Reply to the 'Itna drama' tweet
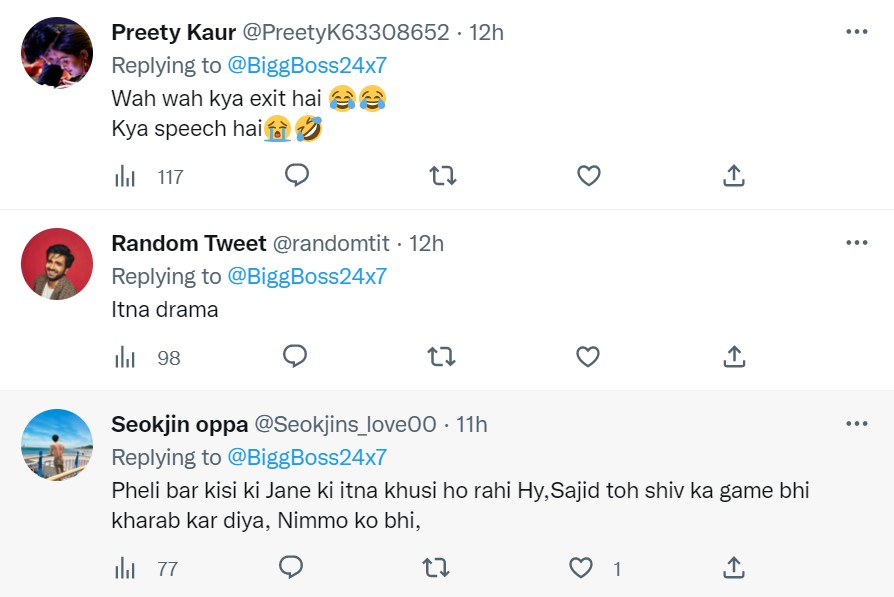Image resolution: width=894 pixels, height=597 pixels. (294, 356)
